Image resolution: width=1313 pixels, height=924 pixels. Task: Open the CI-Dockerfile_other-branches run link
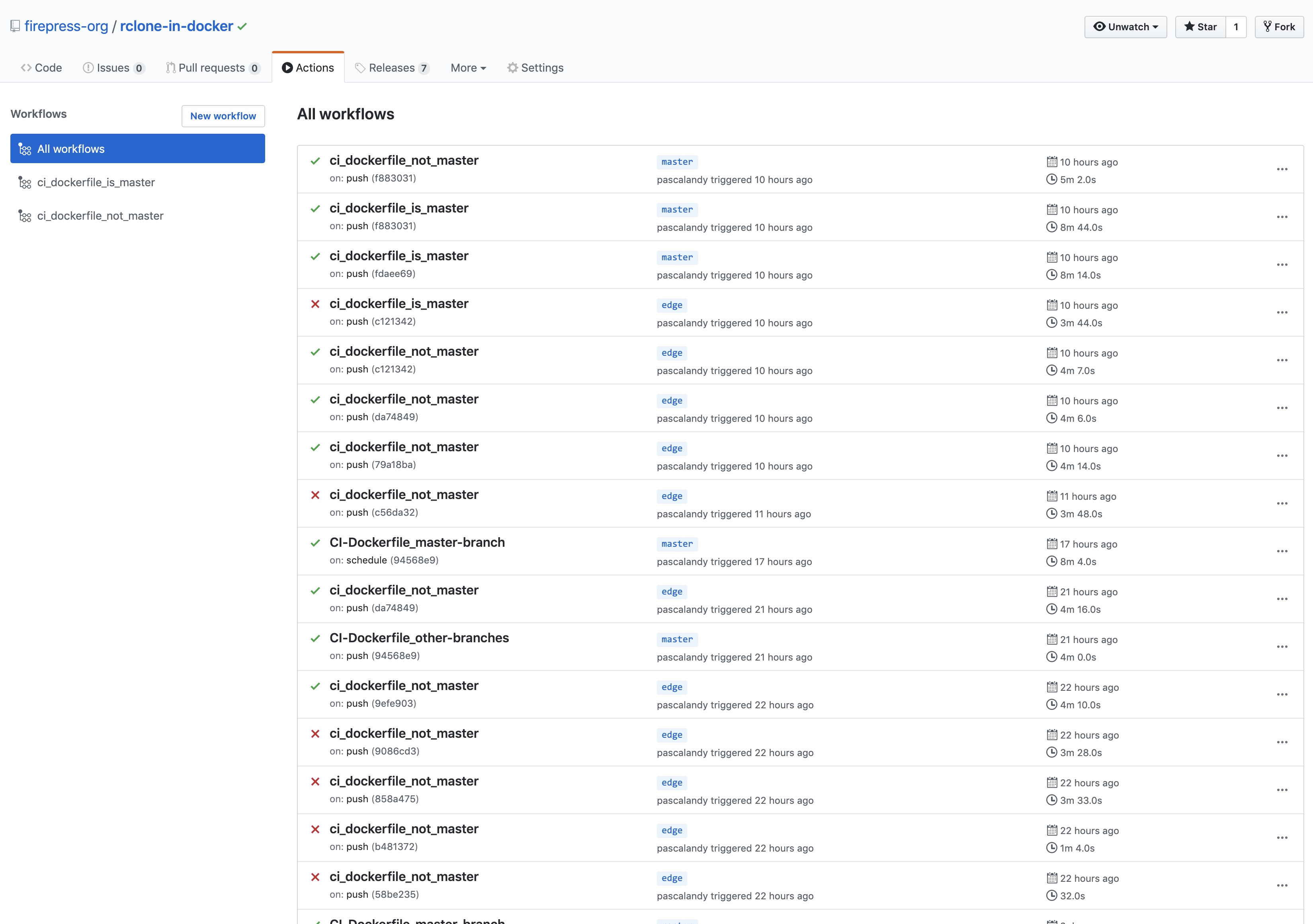pos(419,638)
